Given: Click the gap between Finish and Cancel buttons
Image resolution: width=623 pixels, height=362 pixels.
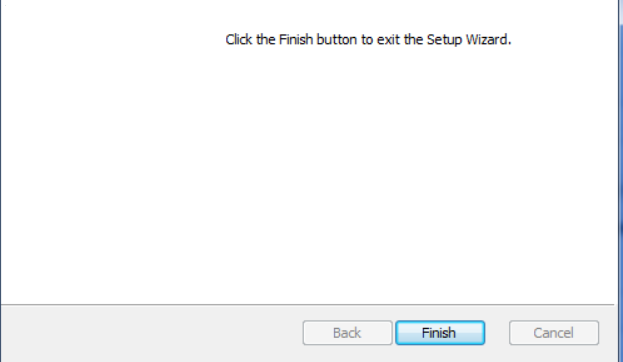Looking at the screenshot, I should 497,333.
